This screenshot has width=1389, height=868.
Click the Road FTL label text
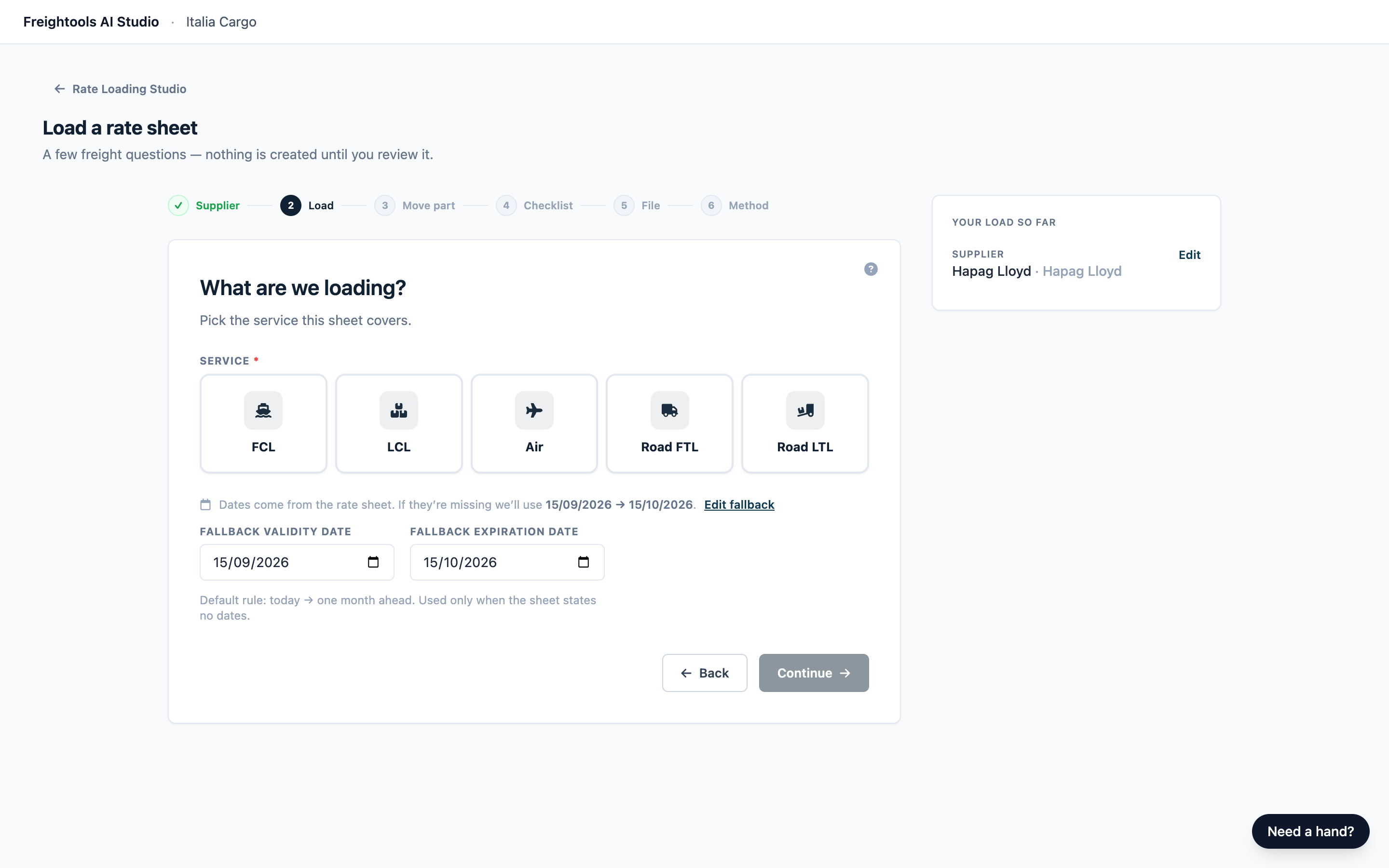670,447
